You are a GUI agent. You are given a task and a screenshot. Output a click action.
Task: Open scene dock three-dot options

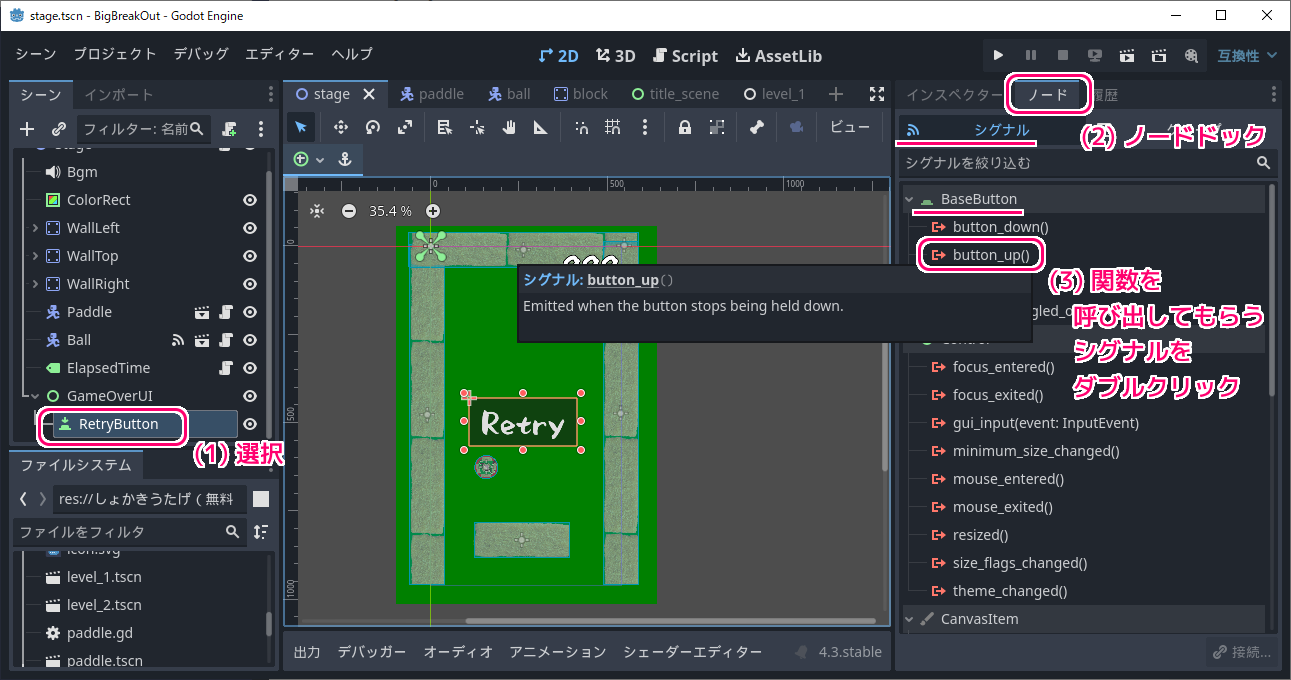261,129
